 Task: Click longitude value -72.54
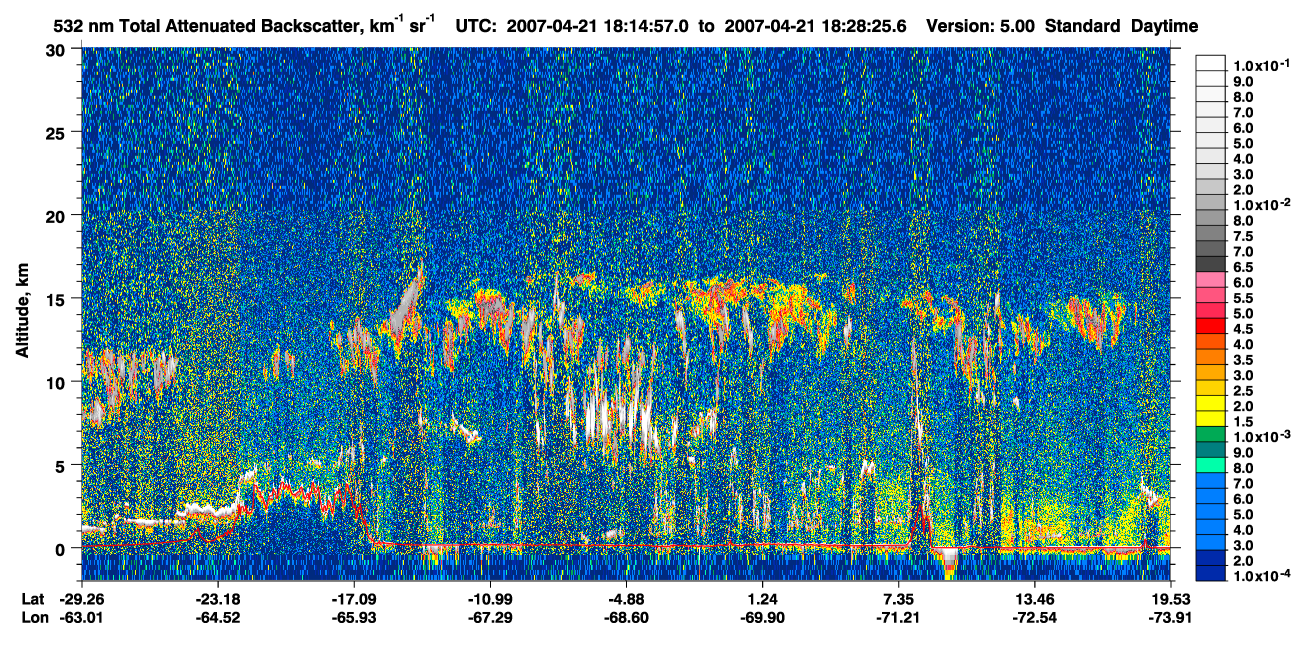point(1035,617)
